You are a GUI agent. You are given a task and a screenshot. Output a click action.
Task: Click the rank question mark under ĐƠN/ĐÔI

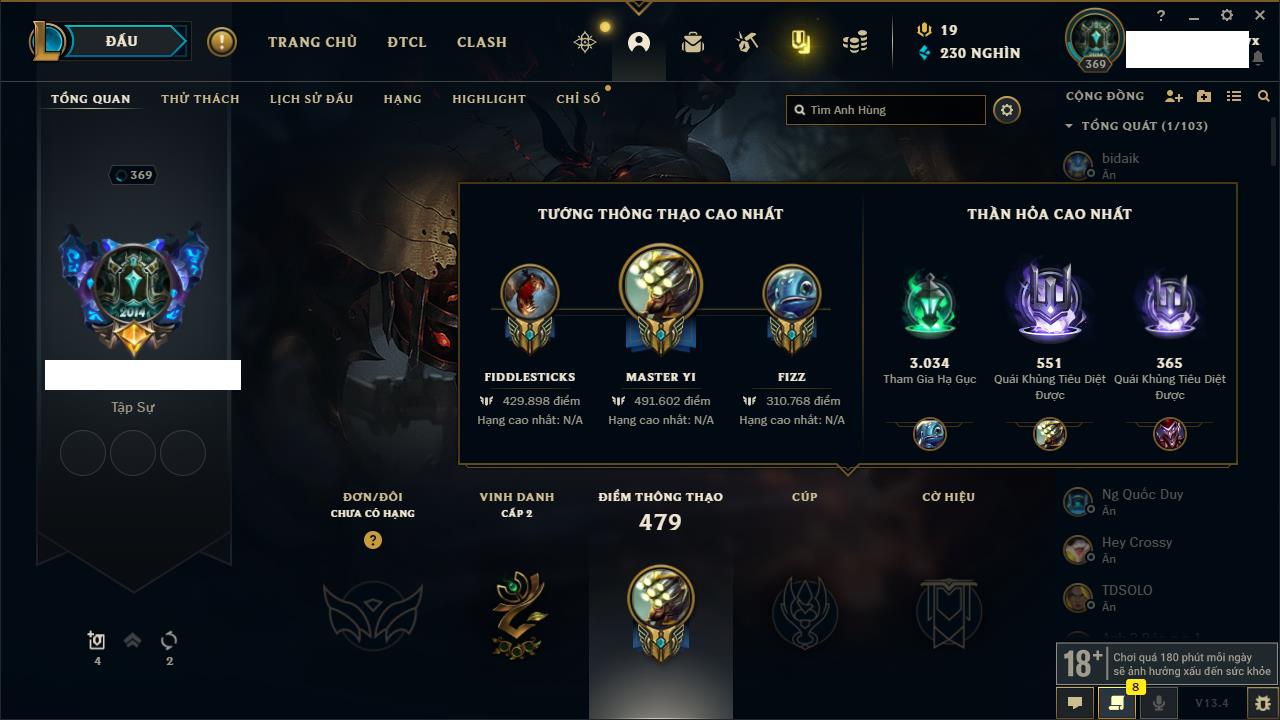pos(373,540)
